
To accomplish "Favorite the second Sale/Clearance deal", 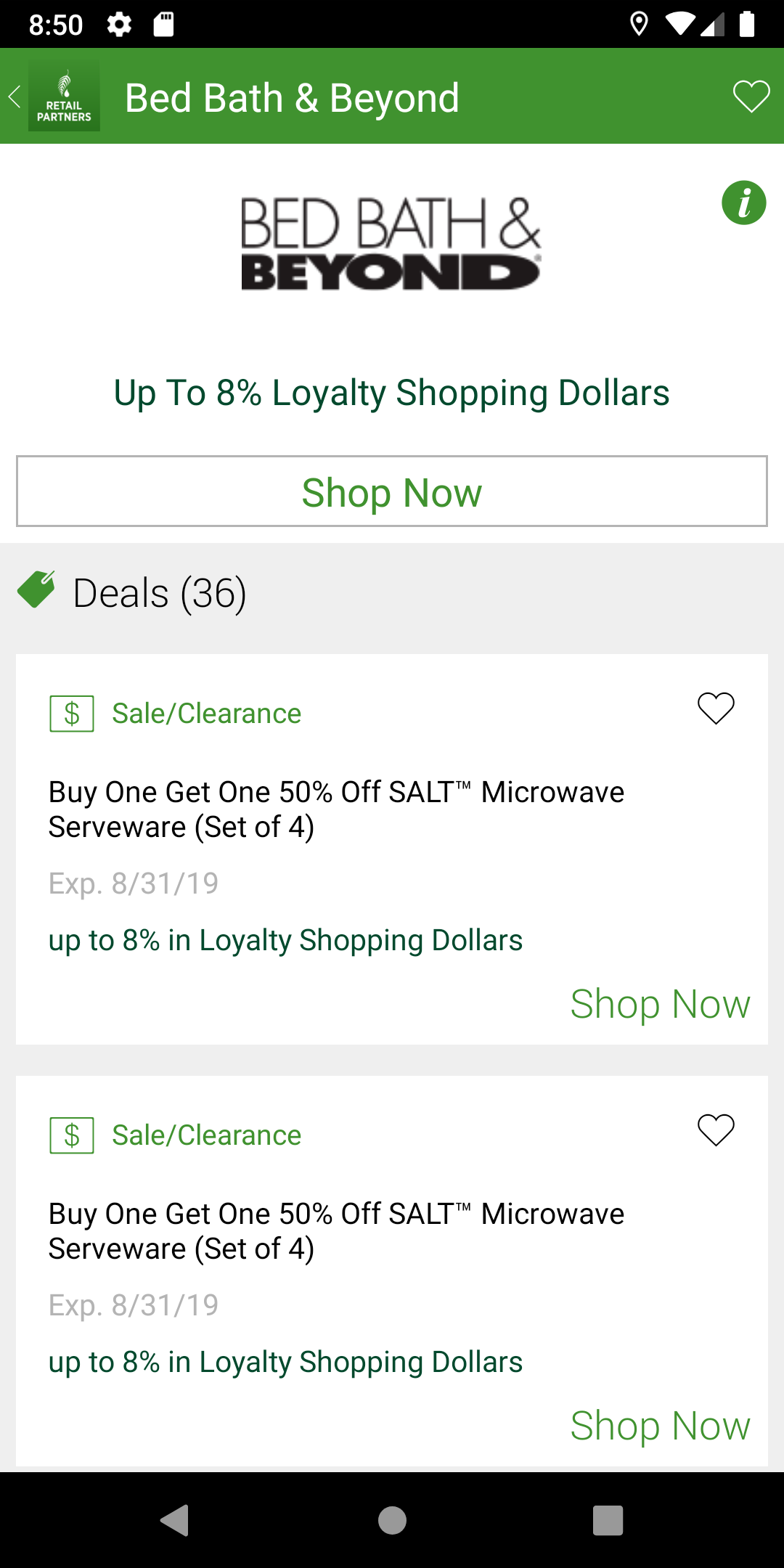I will [716, 1130].
